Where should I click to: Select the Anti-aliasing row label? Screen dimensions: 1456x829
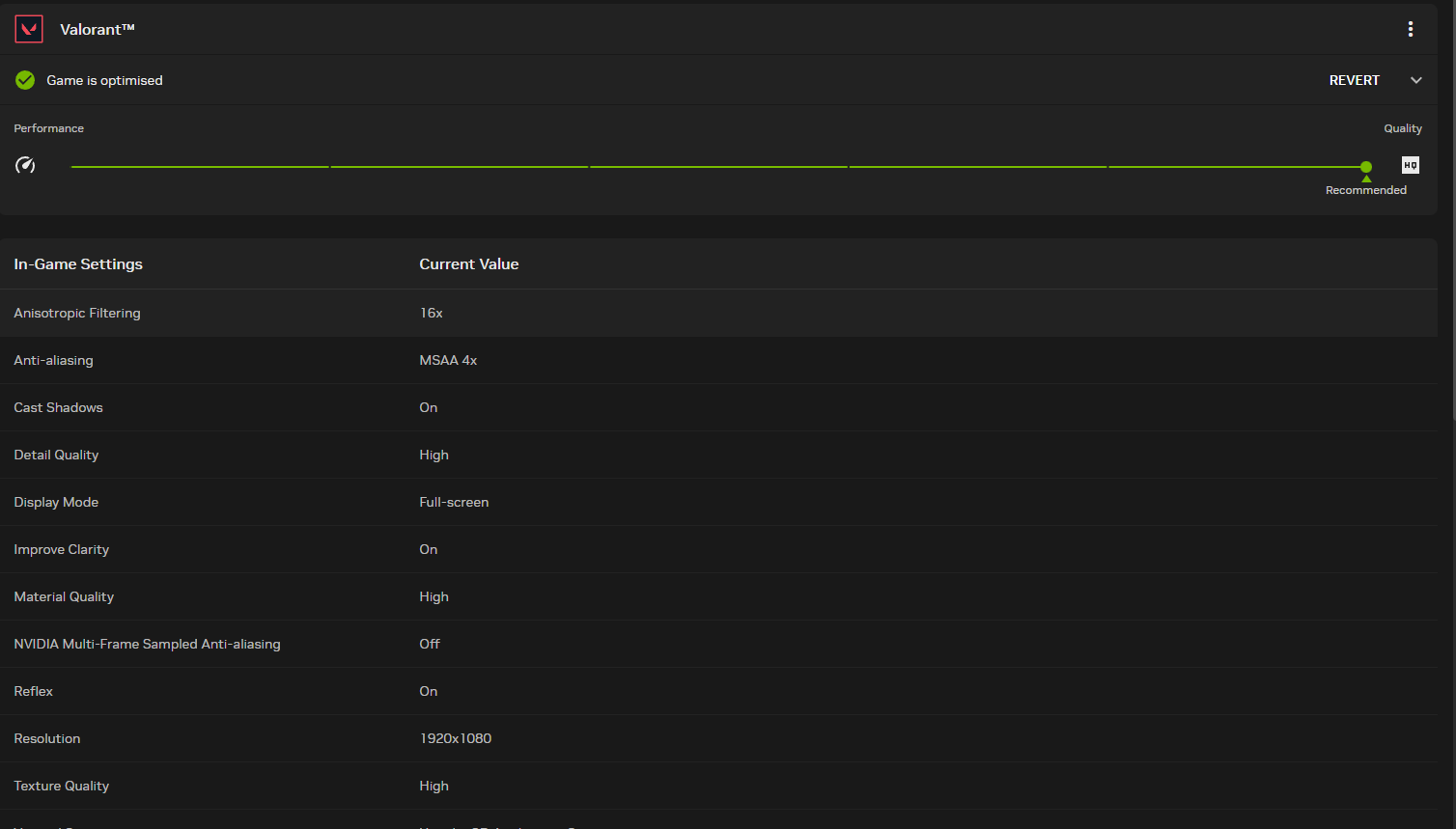click(x=54, y=360)
